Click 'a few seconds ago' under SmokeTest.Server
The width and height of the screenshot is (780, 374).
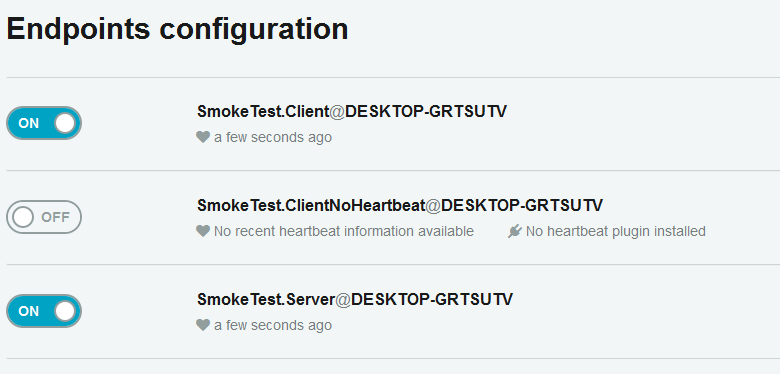click(x=273, y=325)
